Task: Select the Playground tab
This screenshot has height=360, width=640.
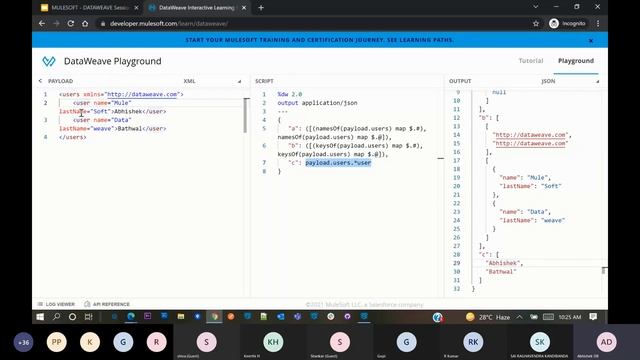Action: [576, 60]
